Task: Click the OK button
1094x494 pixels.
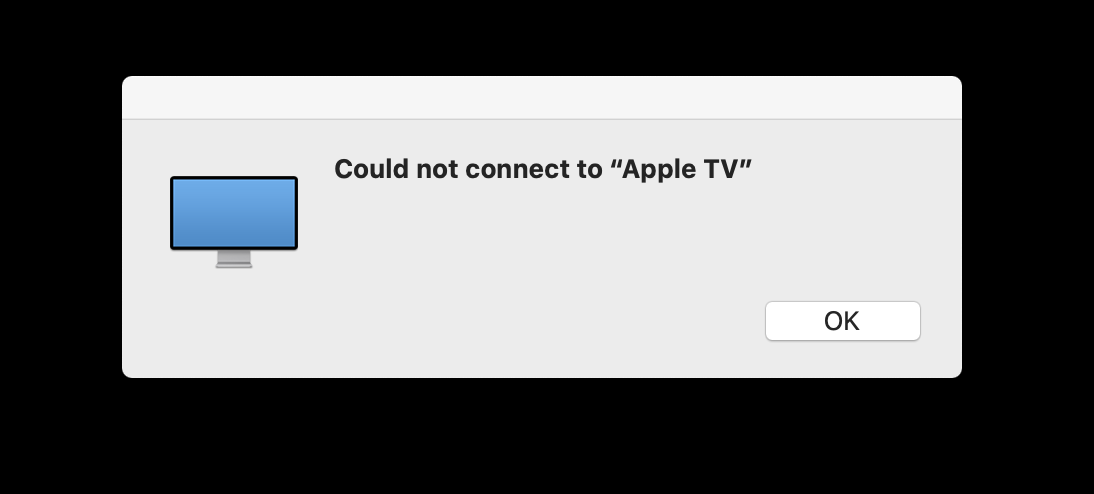Action: 842,321
